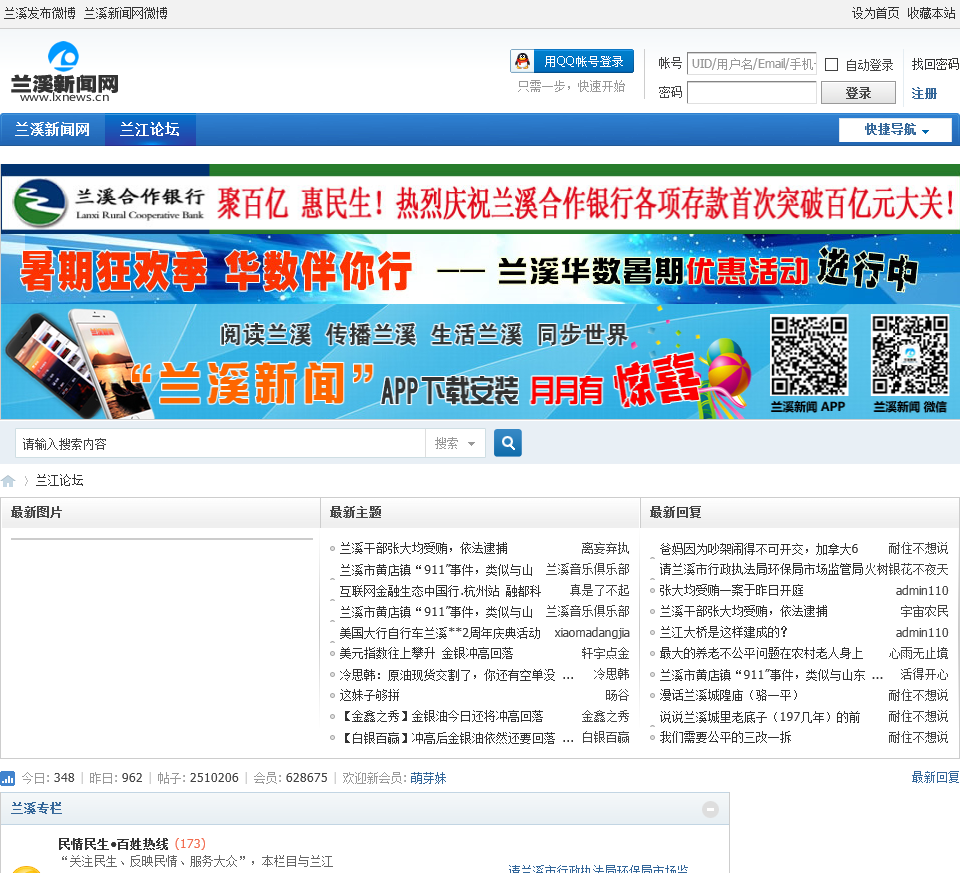Screen dimensions: 960x873
Task: Open topic 互联网金融生态中国行.杭州站
Action: tap(440, 591)
